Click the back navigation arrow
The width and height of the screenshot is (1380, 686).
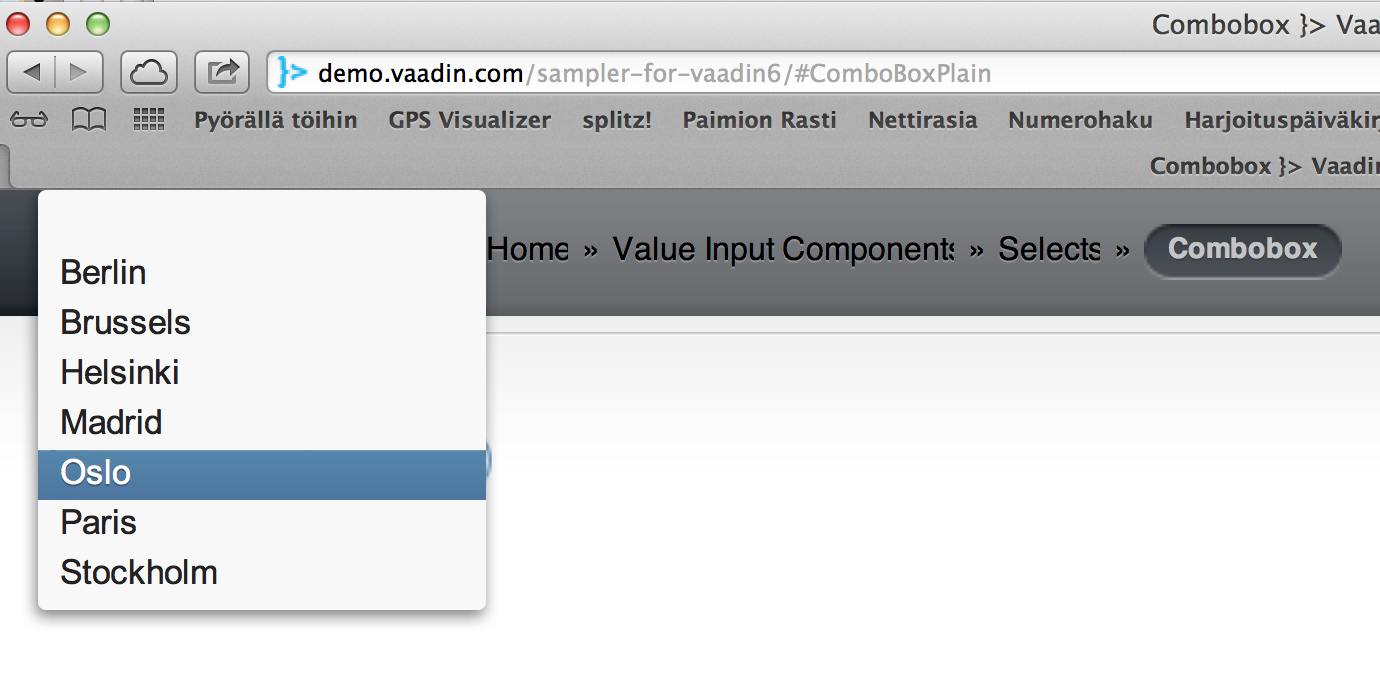[30, 72]
